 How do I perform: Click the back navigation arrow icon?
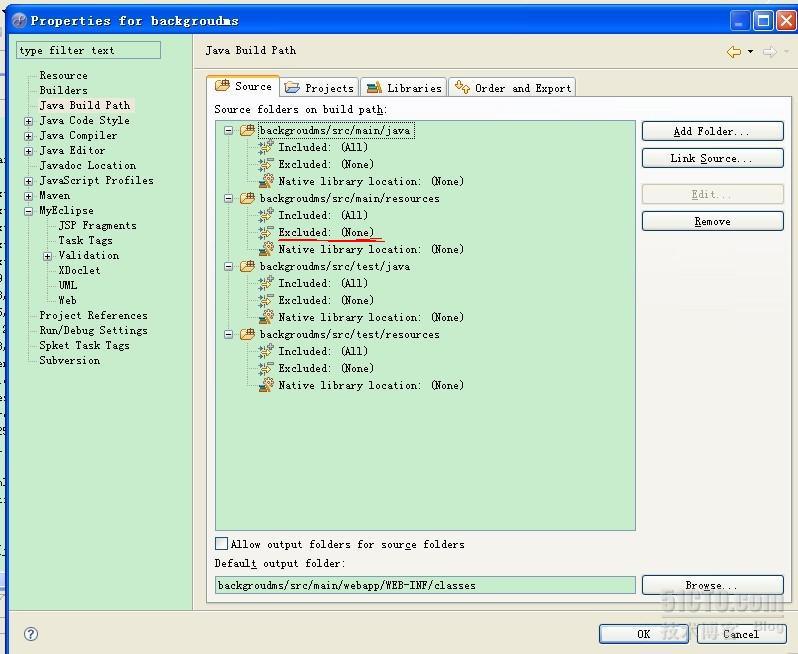click(733, 51)
